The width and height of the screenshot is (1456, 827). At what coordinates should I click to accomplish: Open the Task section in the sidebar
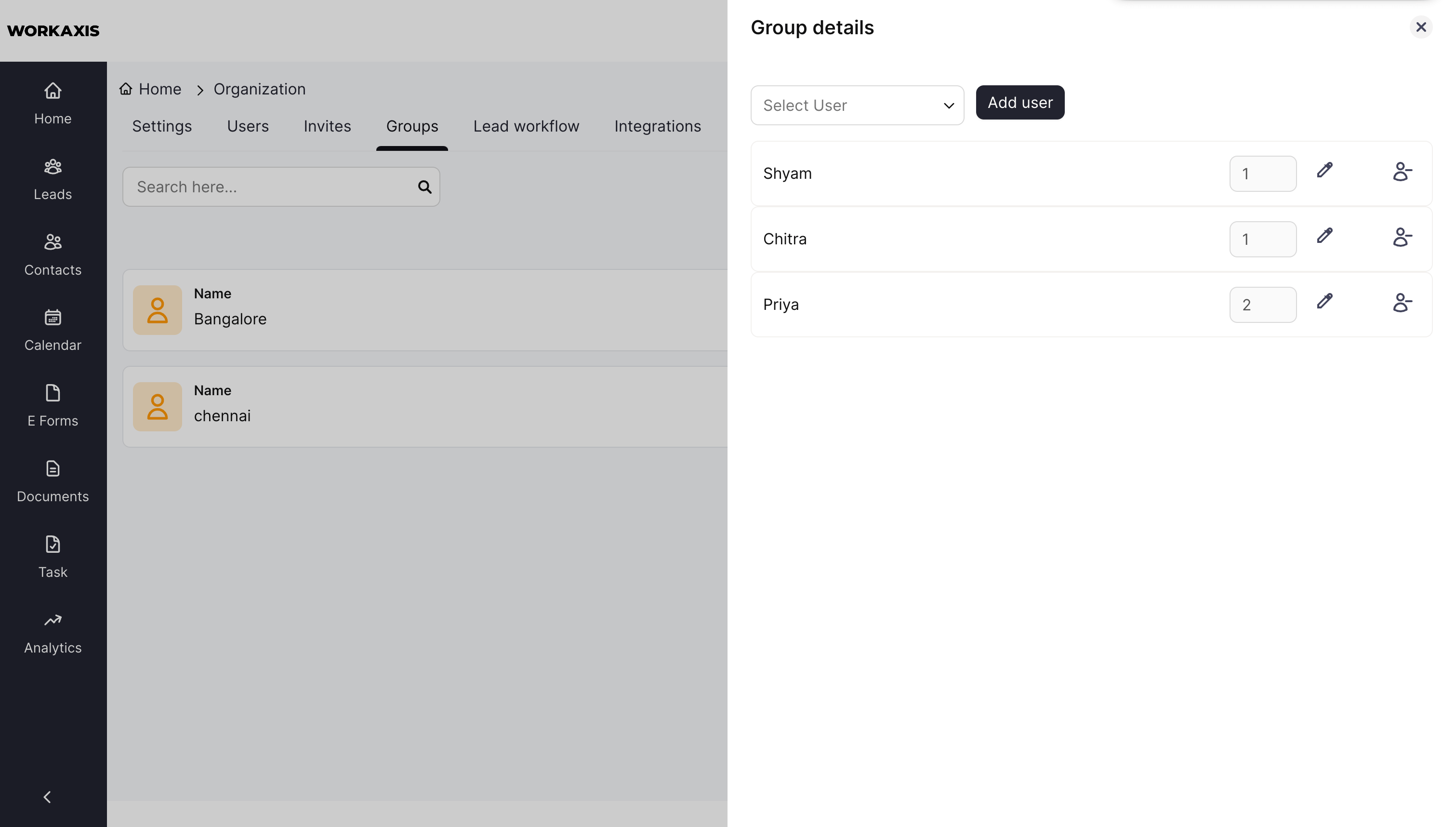[53, 557]
